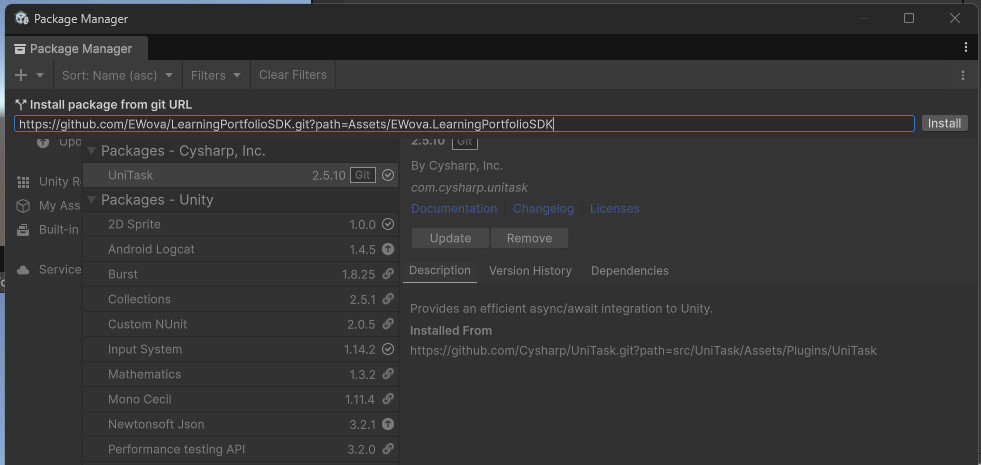Click the 'By Cysharp, Inc.' author text
This screenshot has height=465, width=981.
(457, 166)
